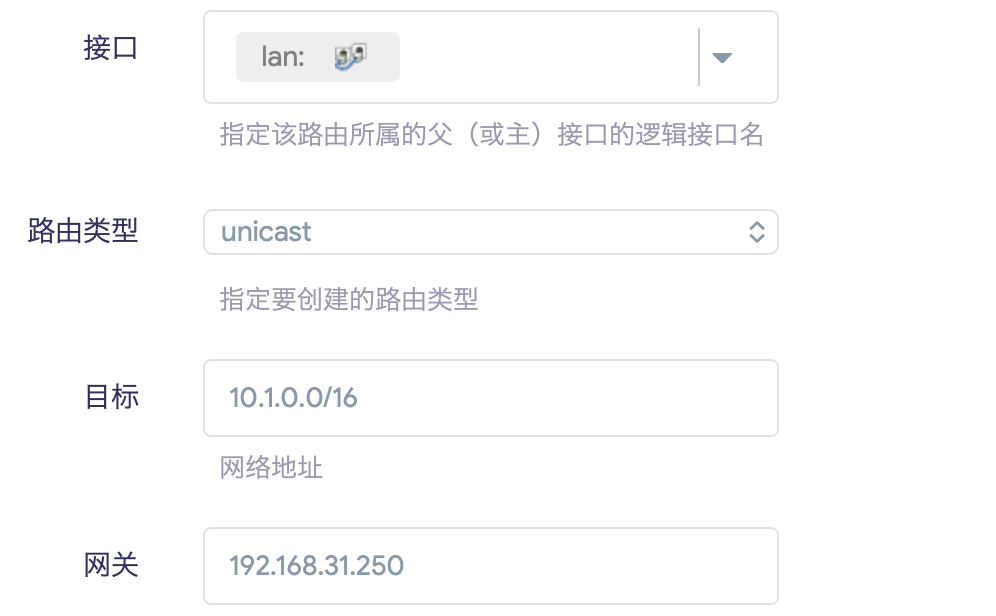Click the vertical divider beside the interface arrow
Image resolution: width=996 pixels, height=616 pixels.
pyautogui.click(x=698, y=57)
